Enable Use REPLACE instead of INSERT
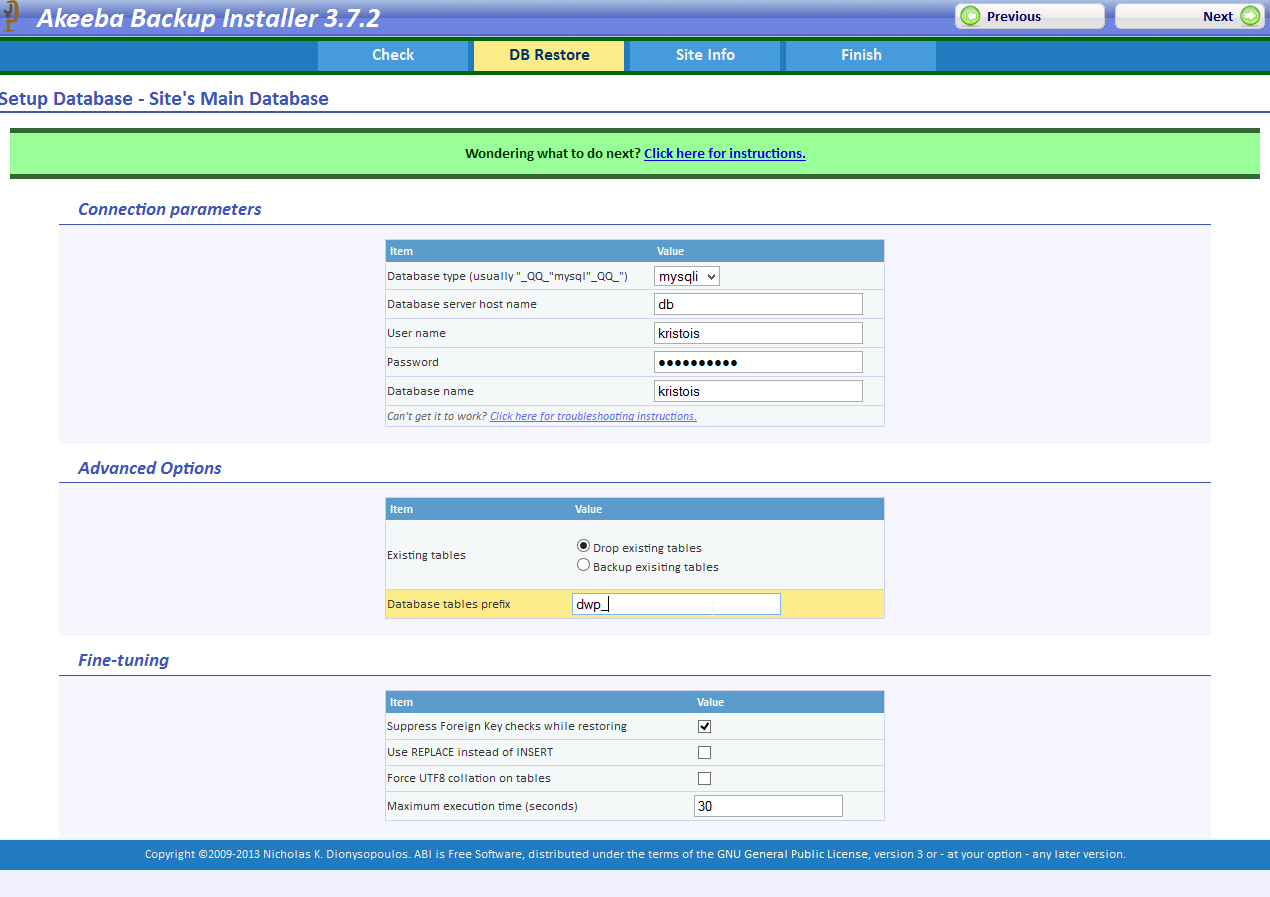Image resolution: width=1270 pixels, height=897 pixels. click(x=705, y=752)
